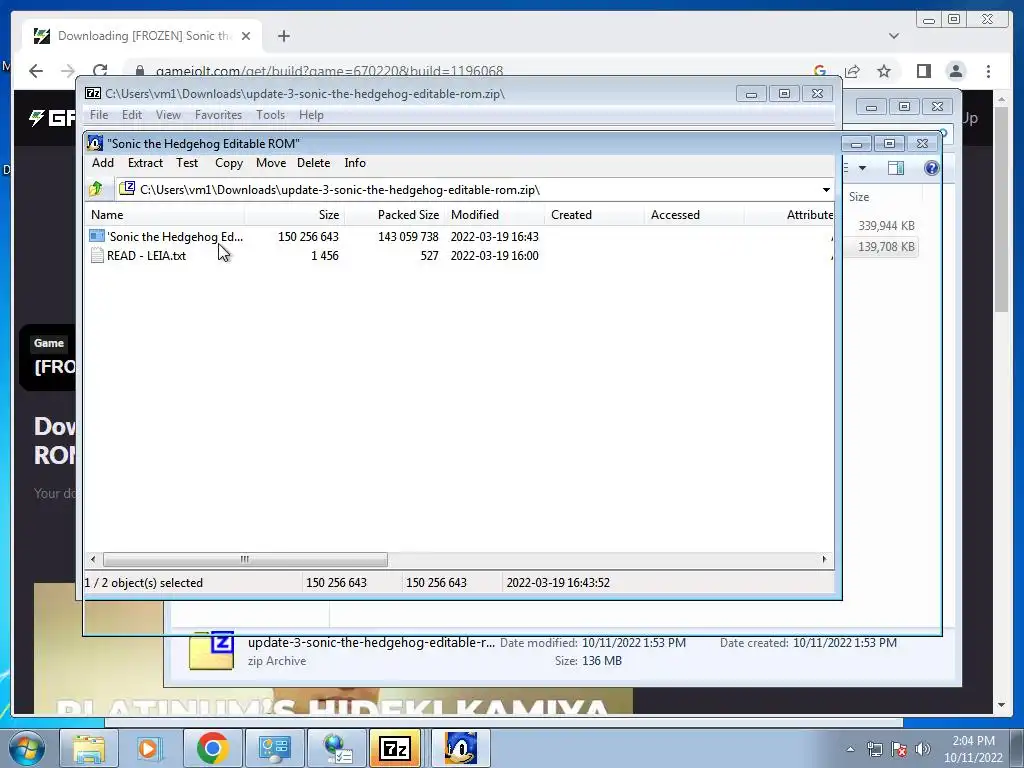Open the File menu in 7-Zip window
This screenshot has width=1024, height=768.
[x=99, y=114]
